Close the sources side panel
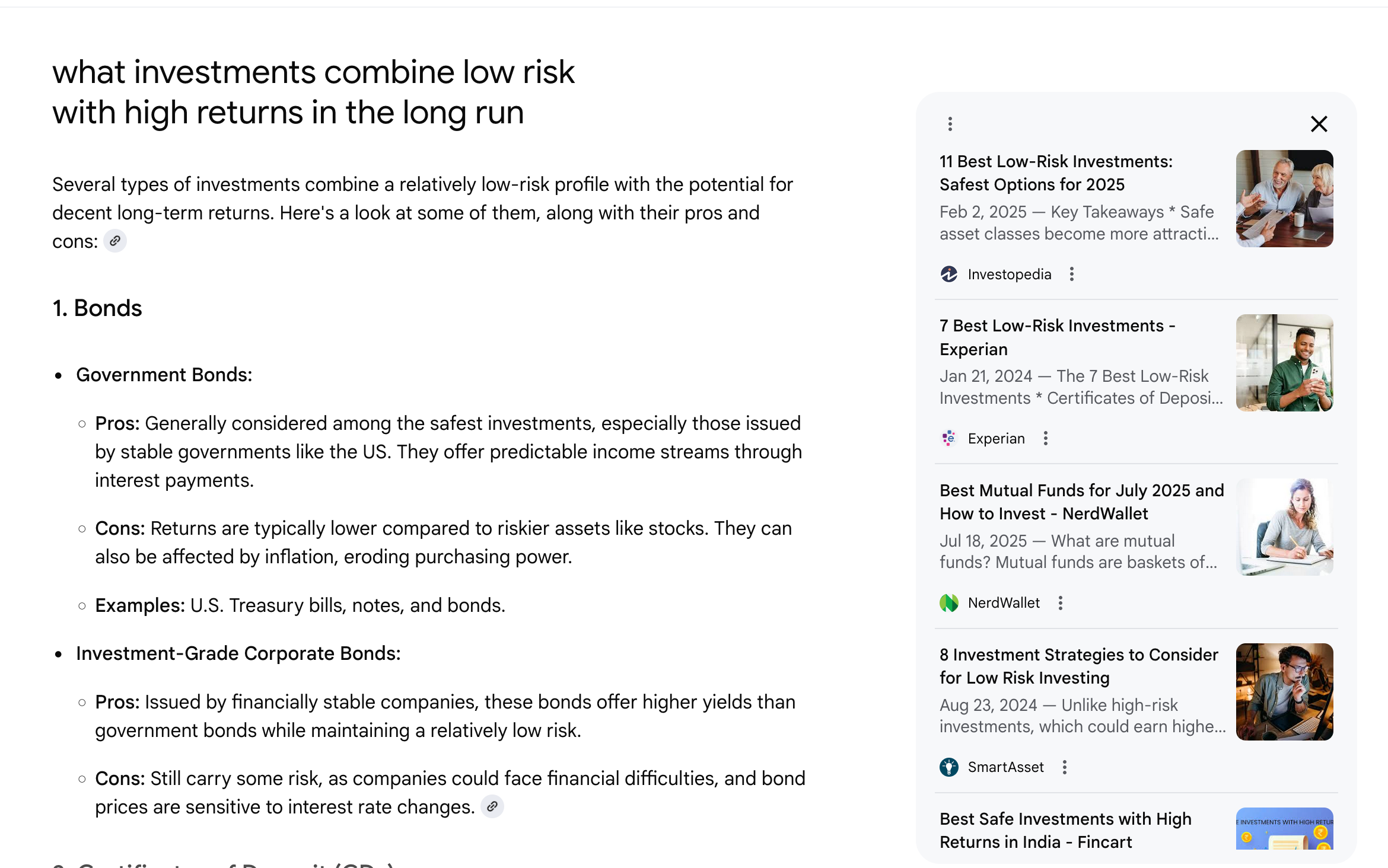1388x868 pixels. [x=1319, y=124]
